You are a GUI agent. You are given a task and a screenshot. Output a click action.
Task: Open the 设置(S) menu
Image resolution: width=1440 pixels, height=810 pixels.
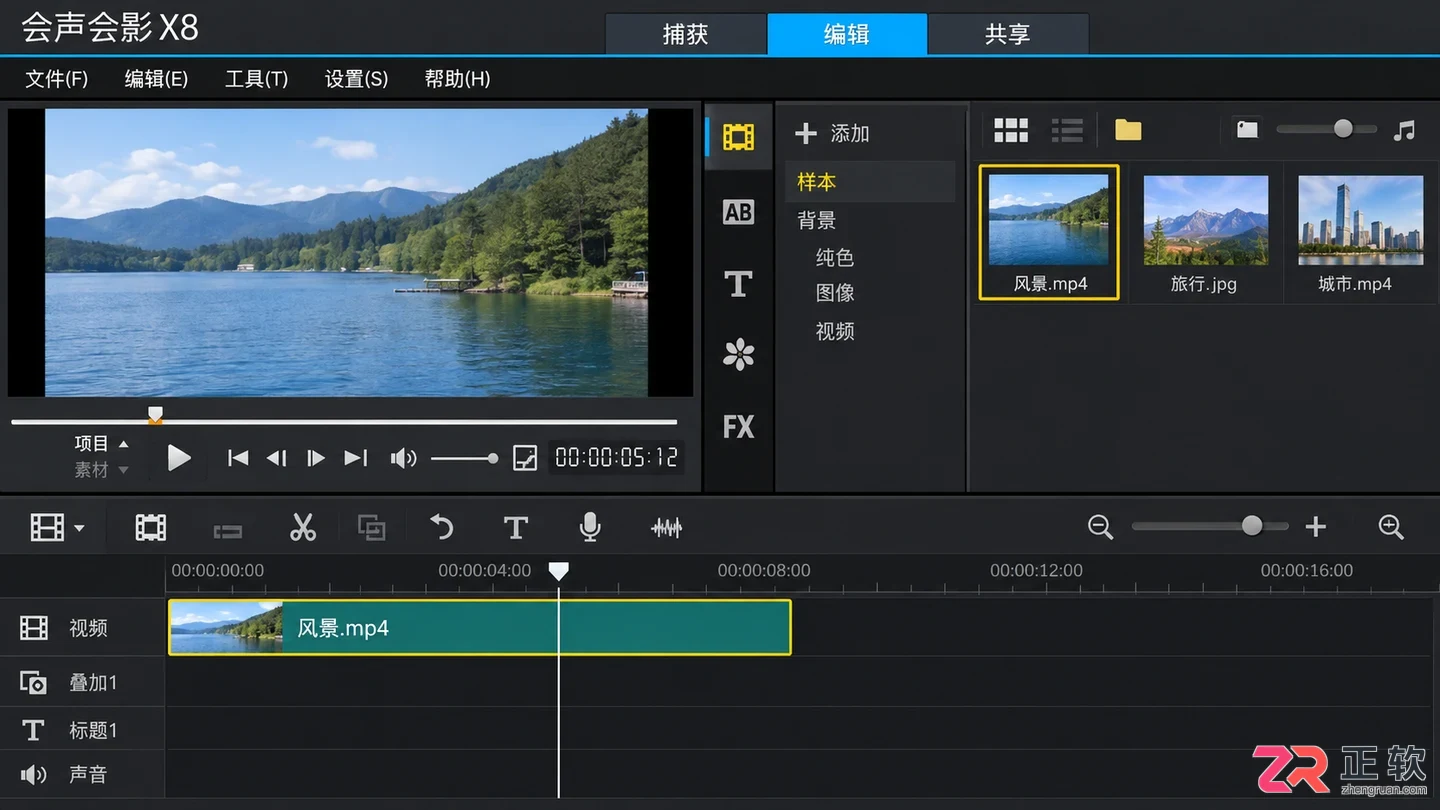356,79
